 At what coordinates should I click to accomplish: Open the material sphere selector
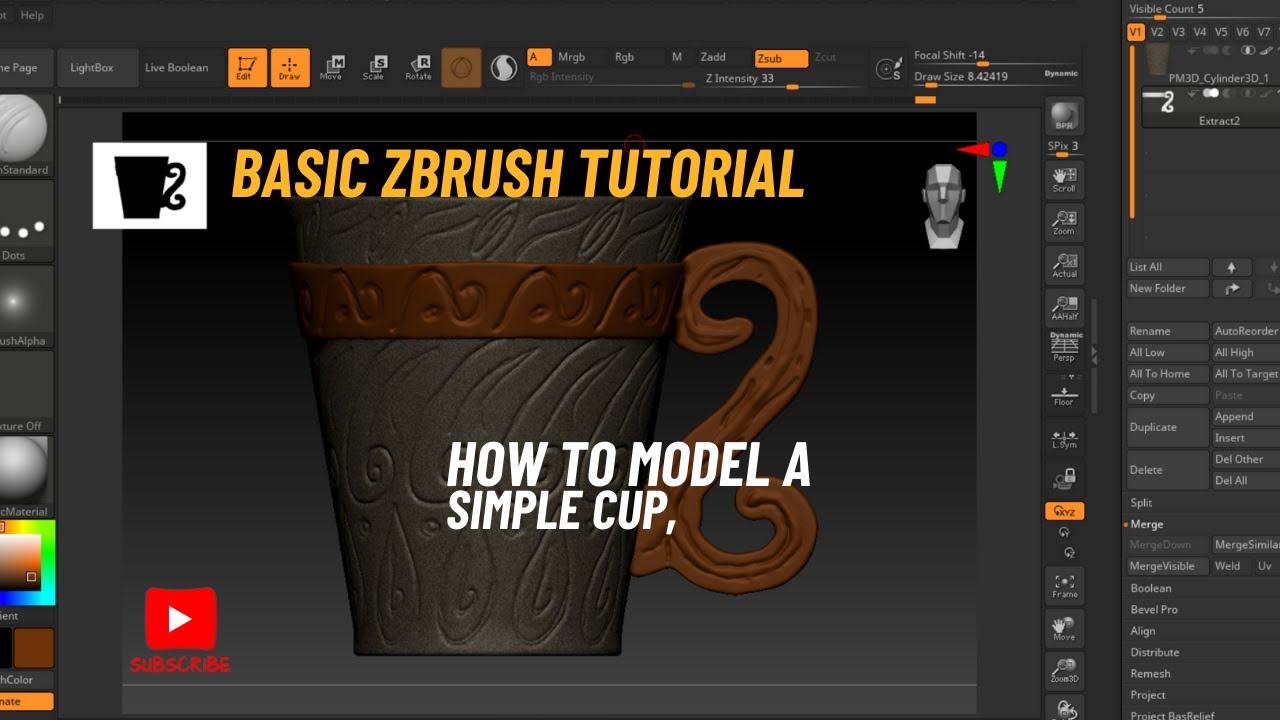pos(22,477)
